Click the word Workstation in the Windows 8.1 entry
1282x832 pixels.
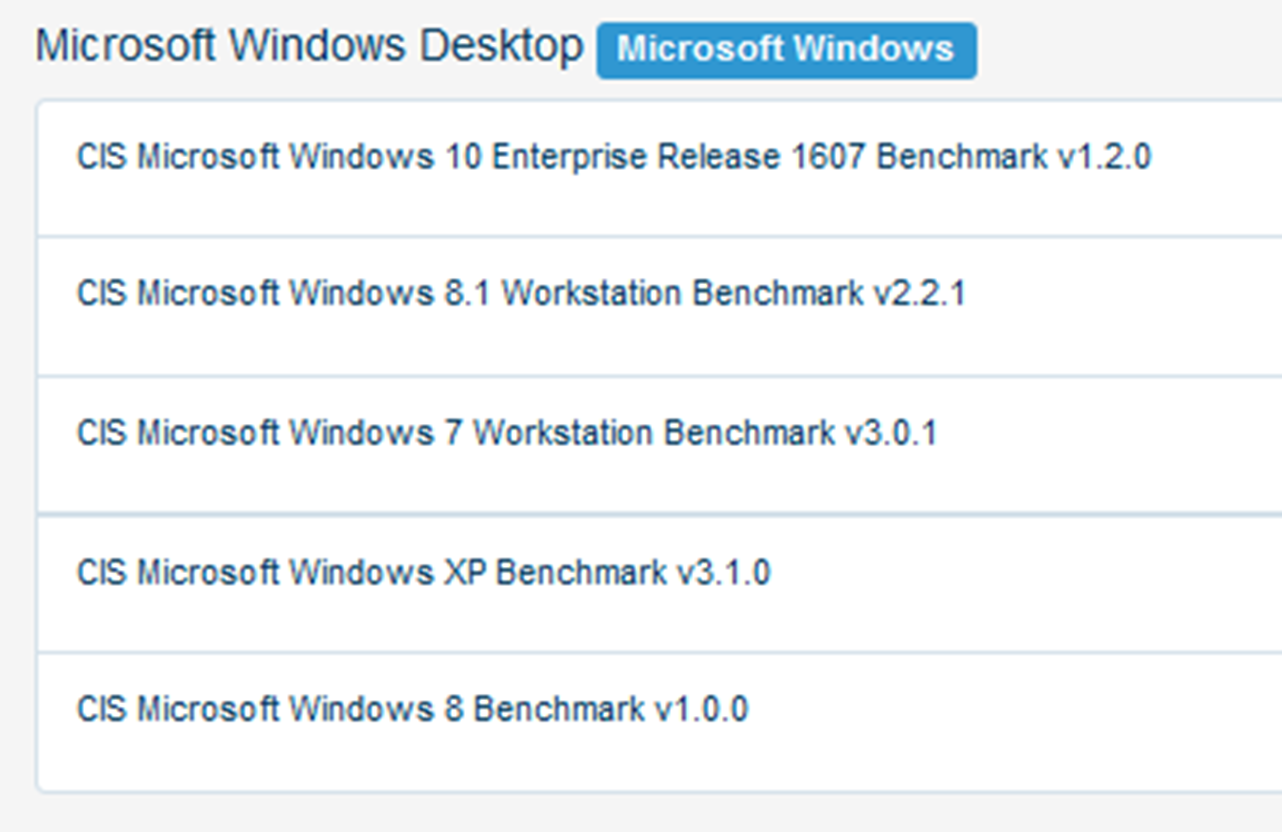pos(592,293)
